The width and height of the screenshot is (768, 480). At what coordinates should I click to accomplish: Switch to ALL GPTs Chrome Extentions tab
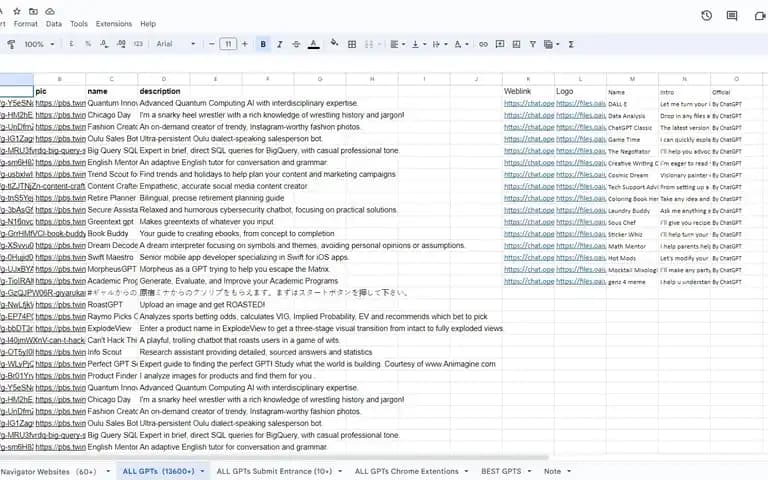pos(407,471)
